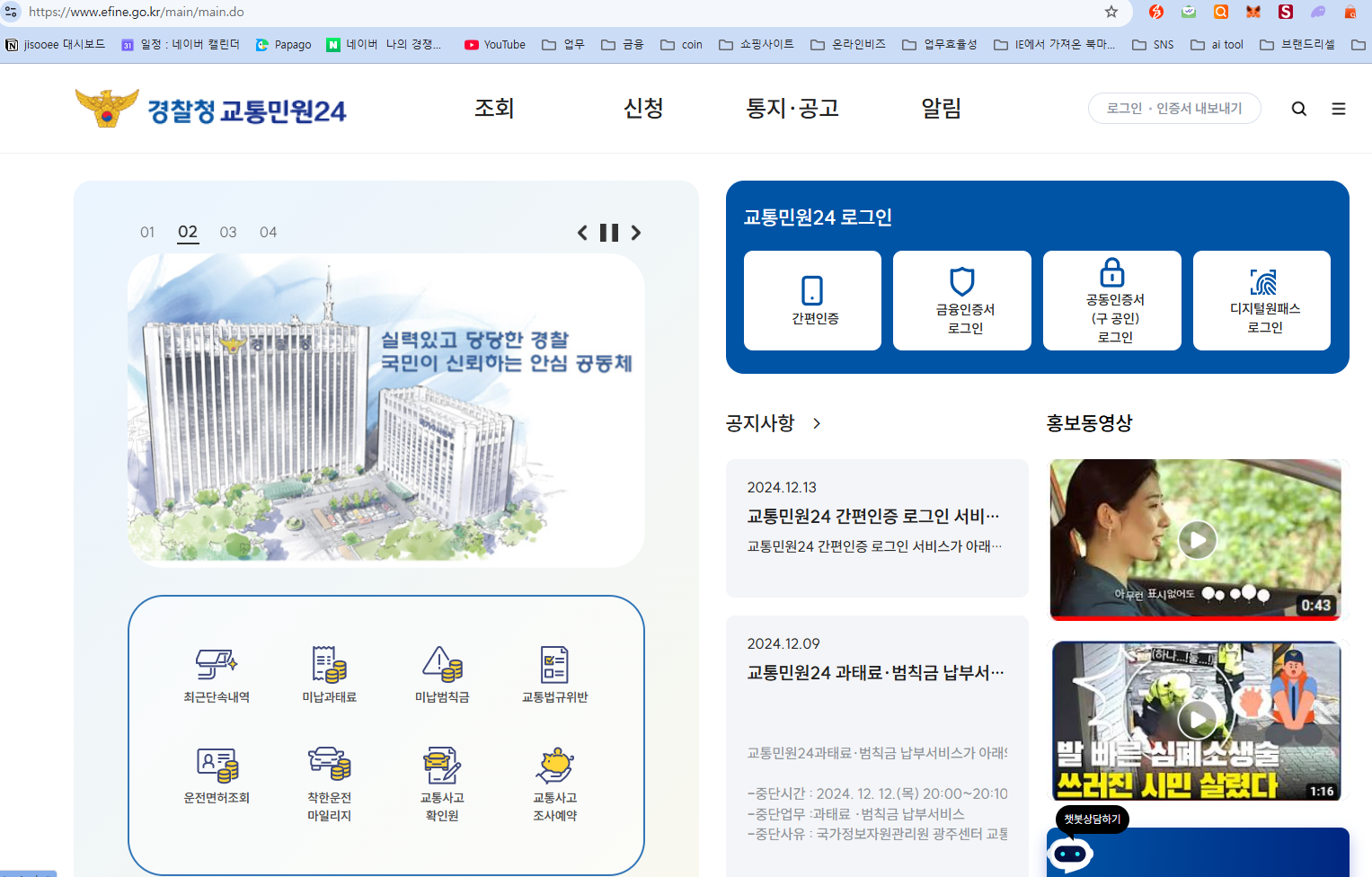Open the 최근단속내역 icon shortcut

[217, 676]
